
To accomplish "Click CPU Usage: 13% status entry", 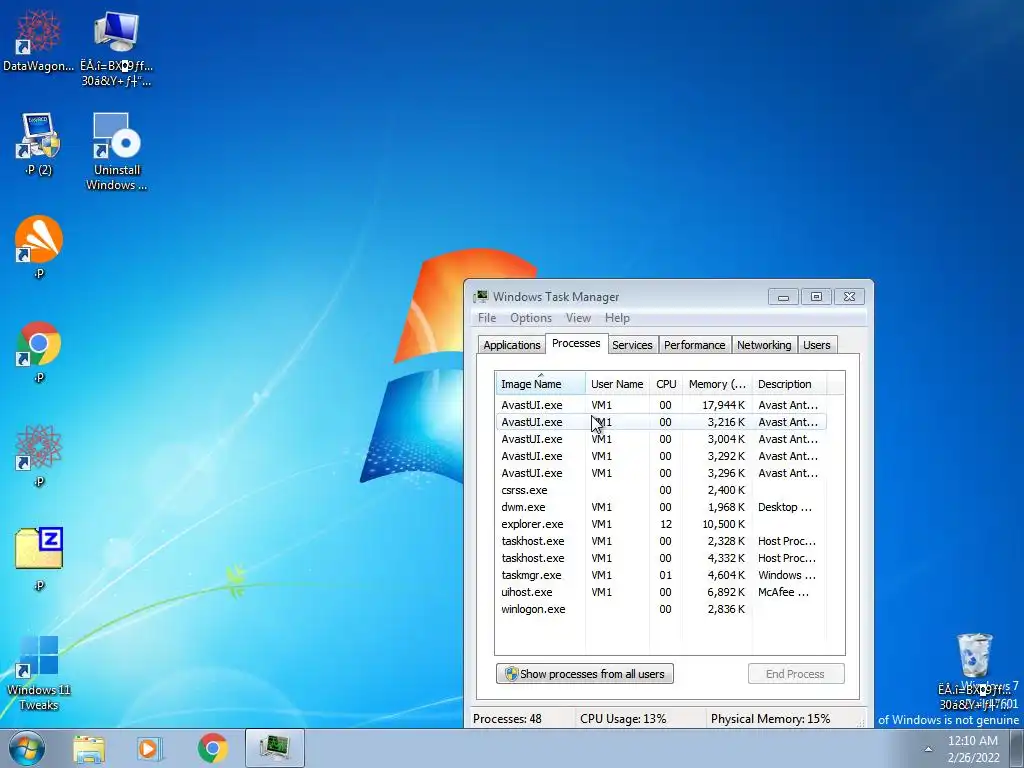I will coord(623,718).
